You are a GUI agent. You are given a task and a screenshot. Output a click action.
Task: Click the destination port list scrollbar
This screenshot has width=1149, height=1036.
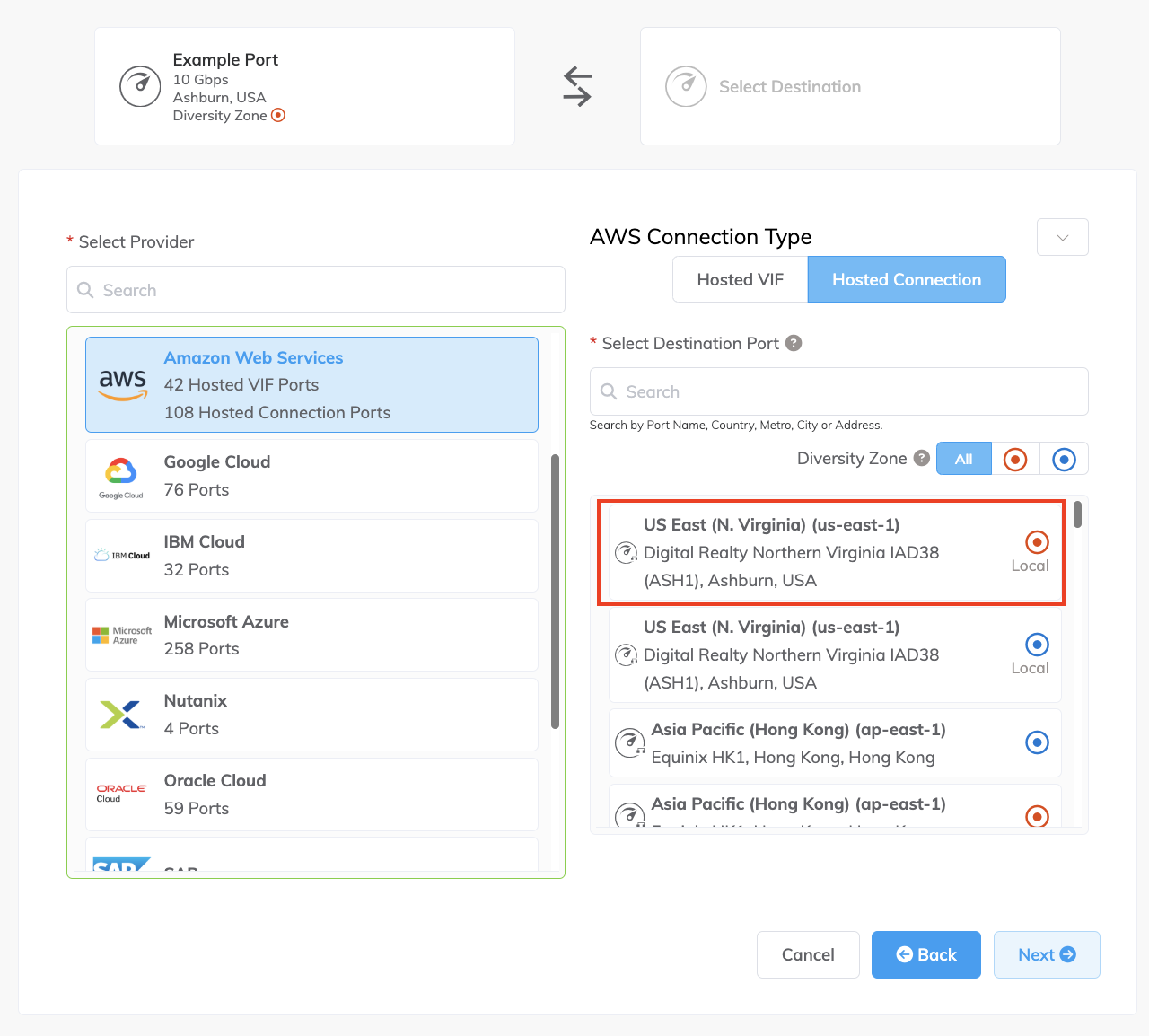[x=1077, y=514]
